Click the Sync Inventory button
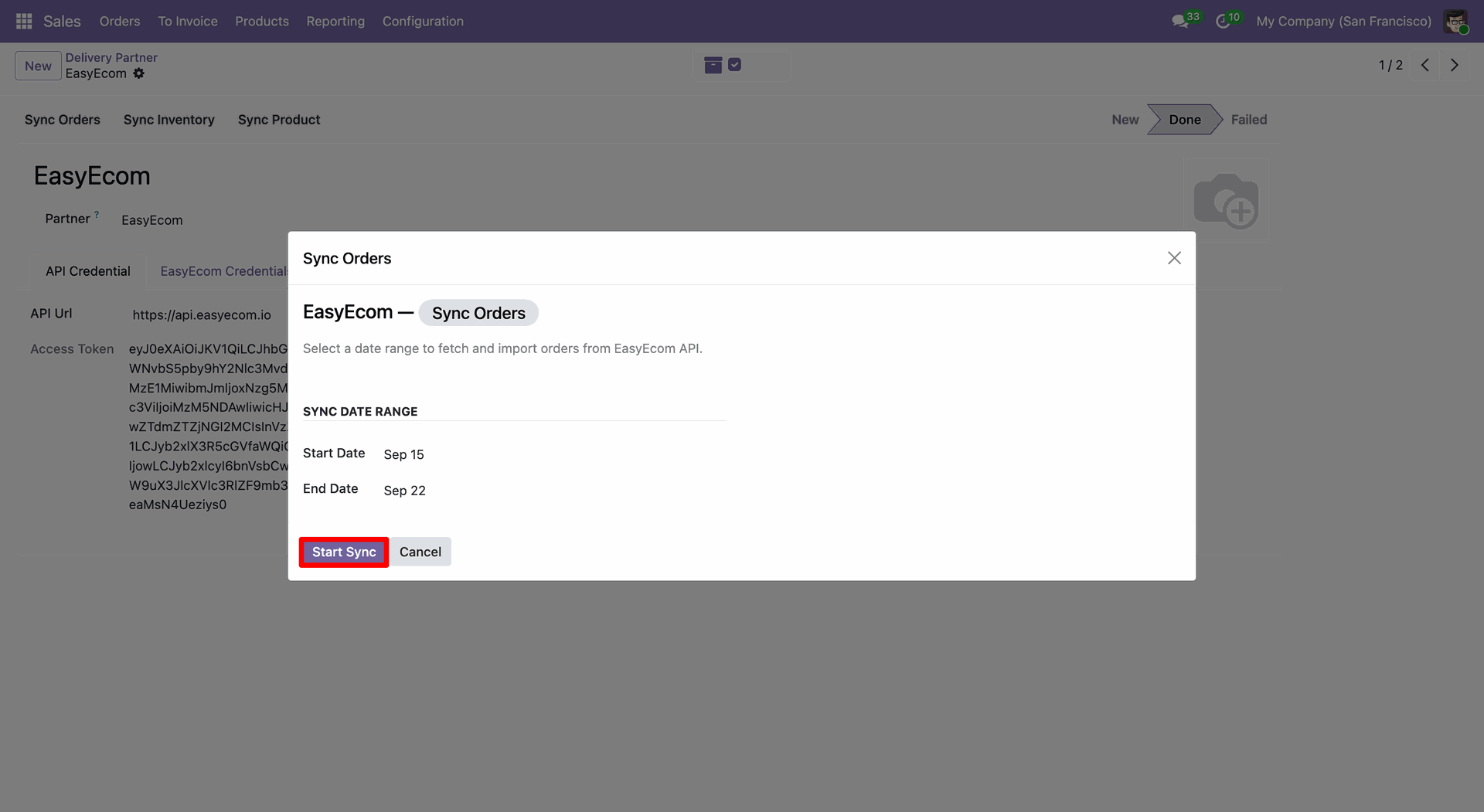The width and height of the screenshot is (1484, 812). pos(169,120)
